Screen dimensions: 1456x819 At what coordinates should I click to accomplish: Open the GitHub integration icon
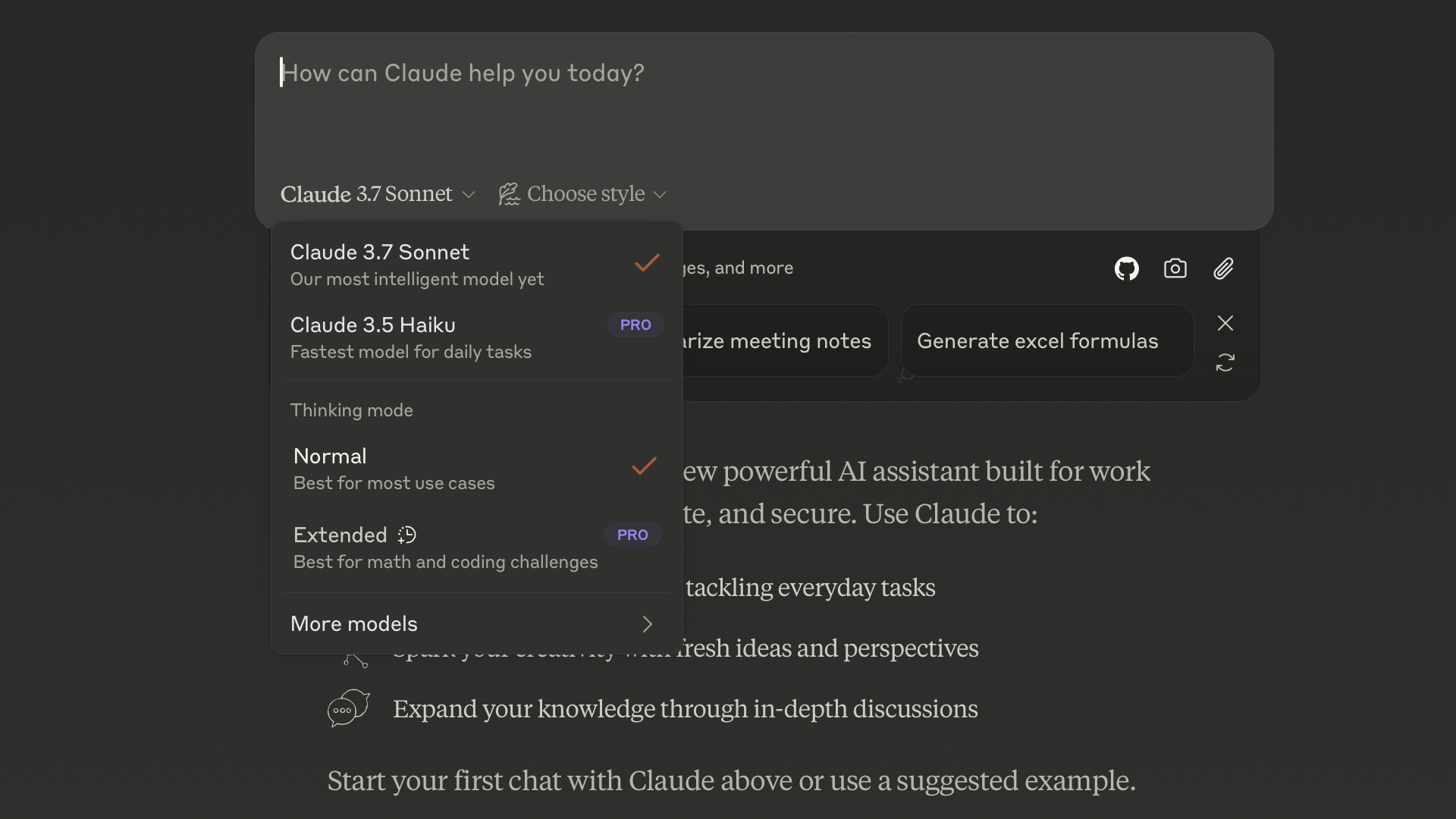click(x=1126, y=268)
